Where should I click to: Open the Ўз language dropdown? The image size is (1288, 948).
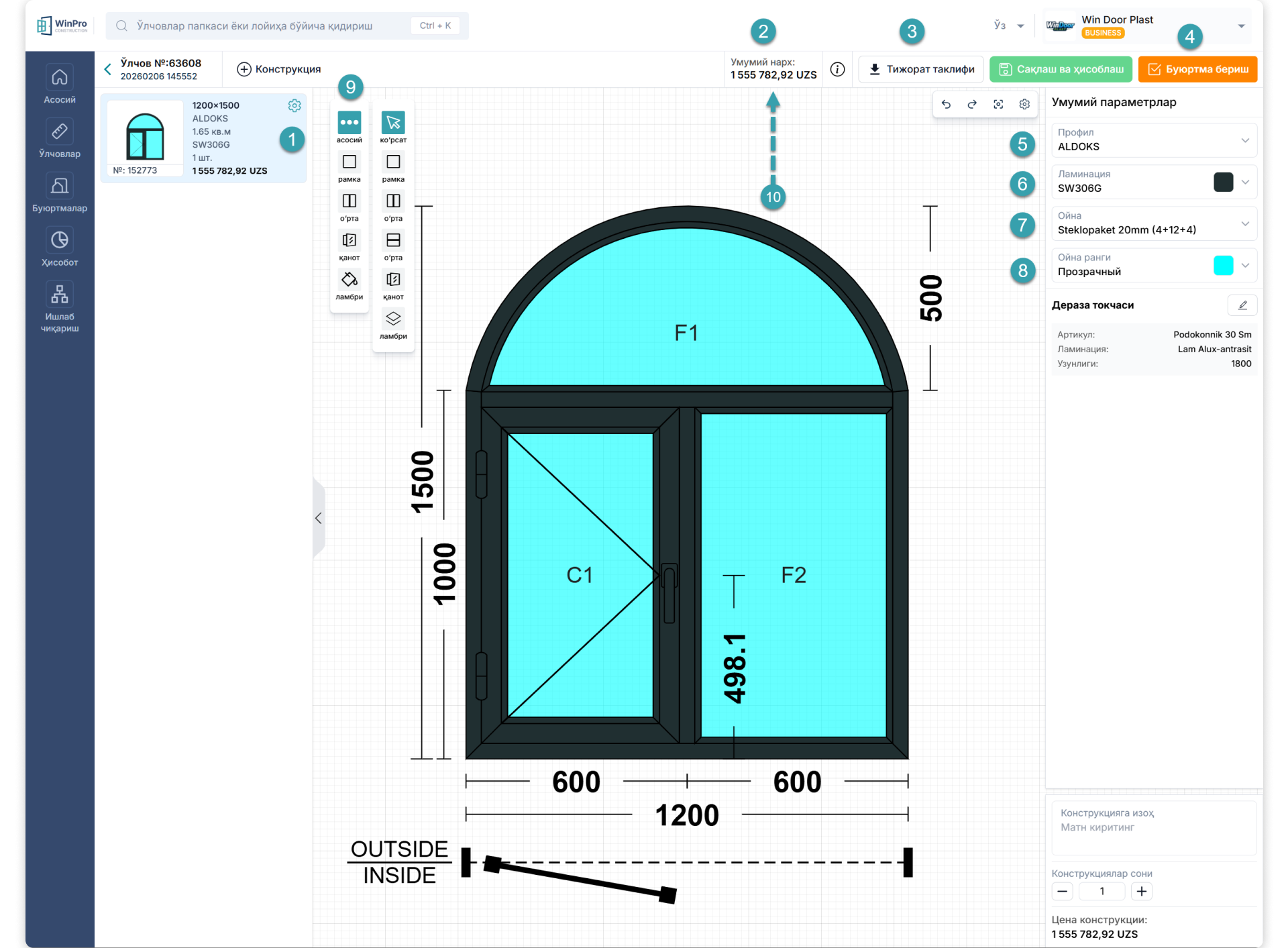(x=1008, y=25)
